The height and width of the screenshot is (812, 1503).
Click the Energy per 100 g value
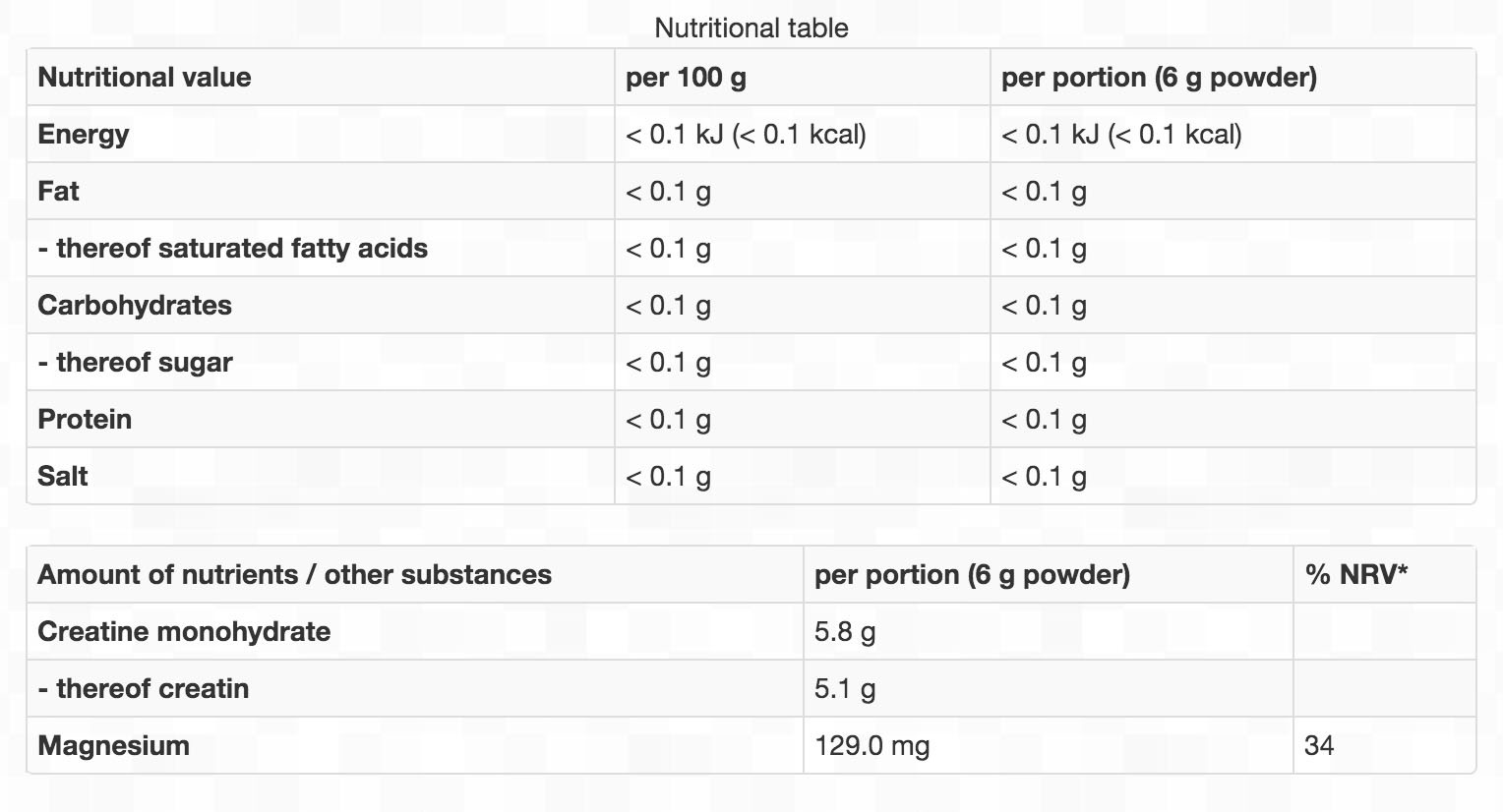pos(746,135)
